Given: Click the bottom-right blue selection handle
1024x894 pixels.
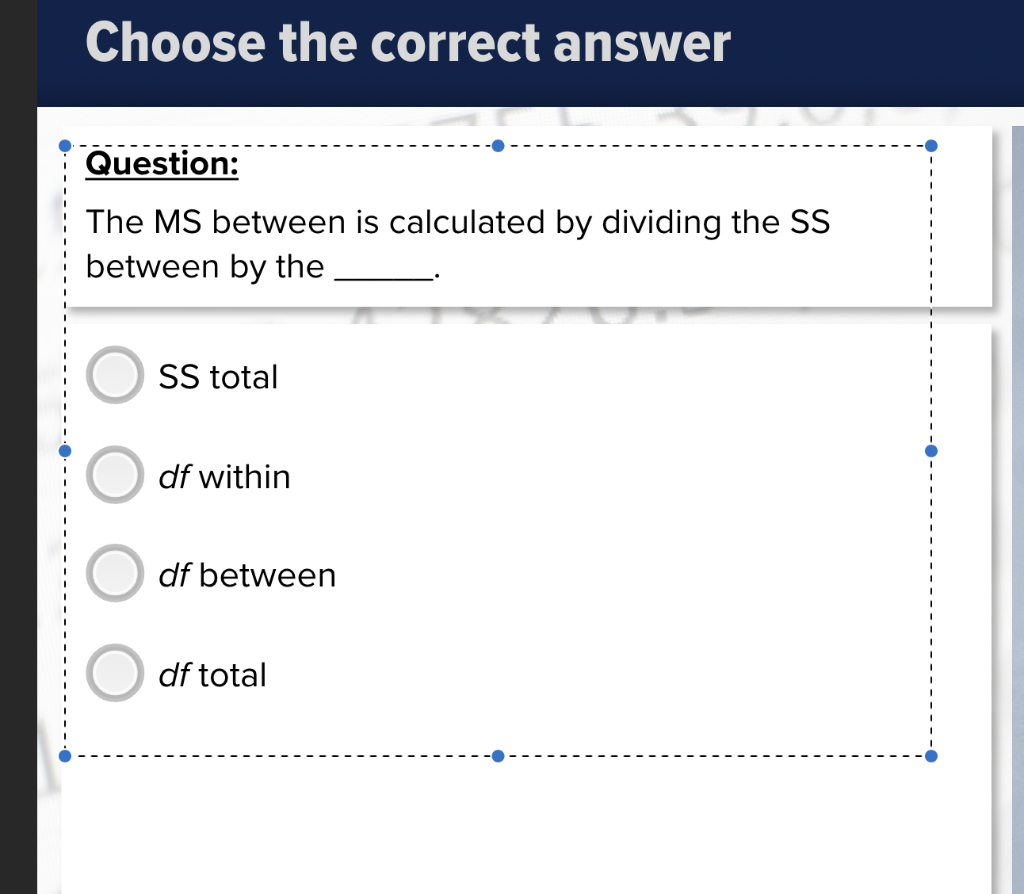Looking at the screenshot, I should coord(931,755).
